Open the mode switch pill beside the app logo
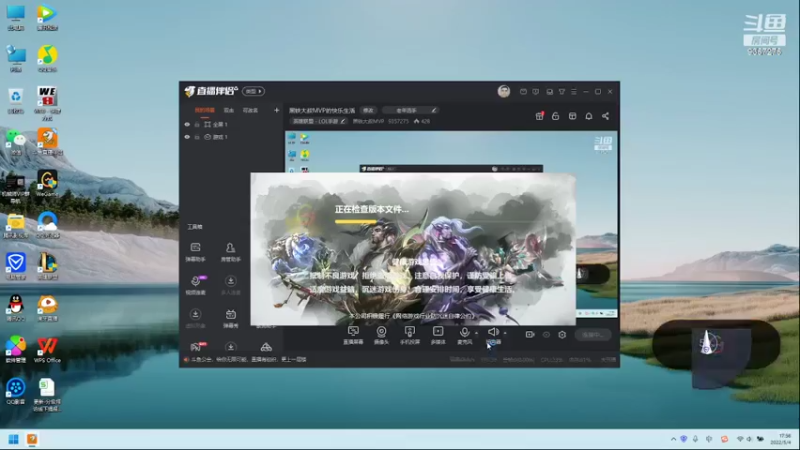The image size is (800, 450). click(x=253, y=91)
